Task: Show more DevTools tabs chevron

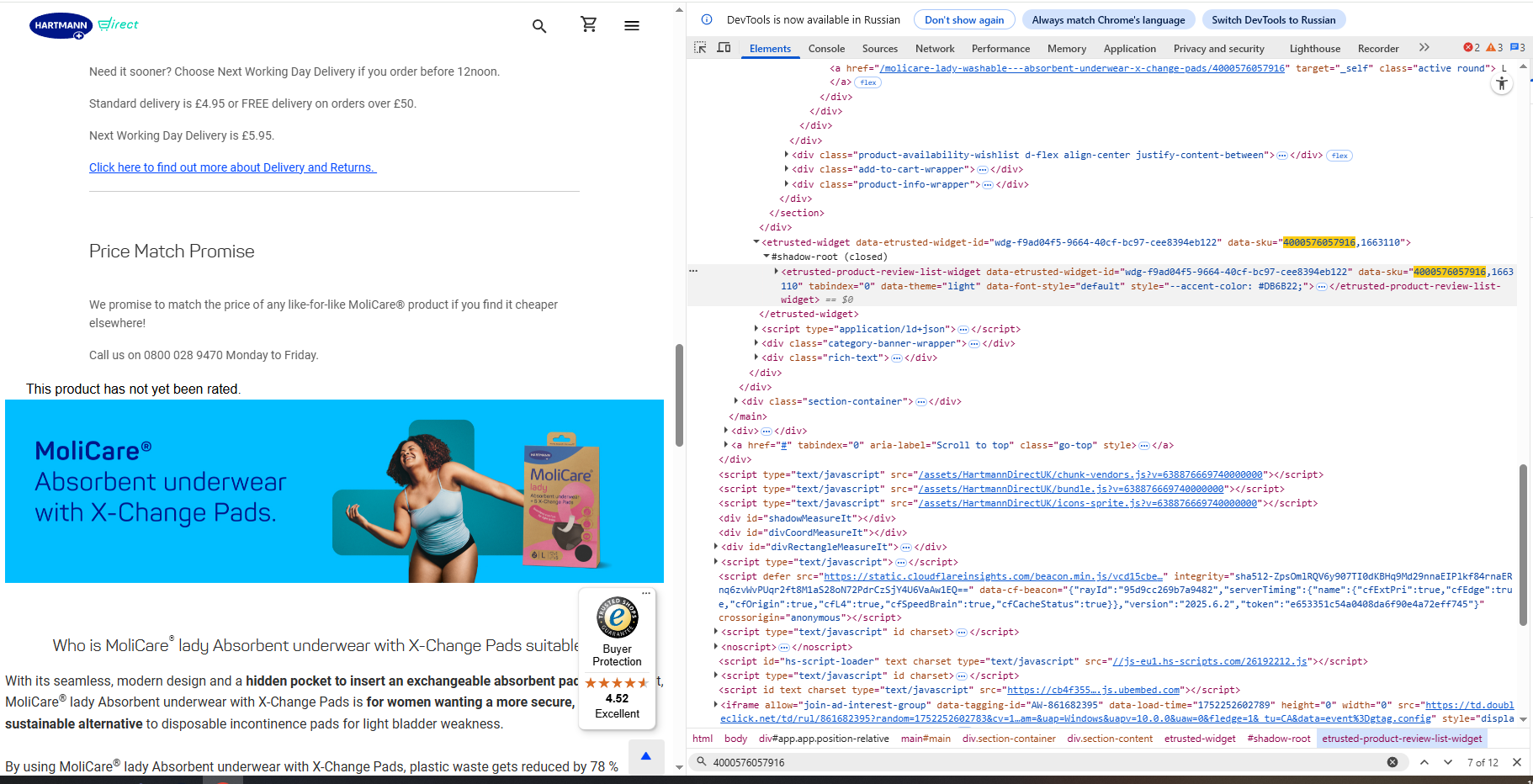Action: (x=1424, y=48)
